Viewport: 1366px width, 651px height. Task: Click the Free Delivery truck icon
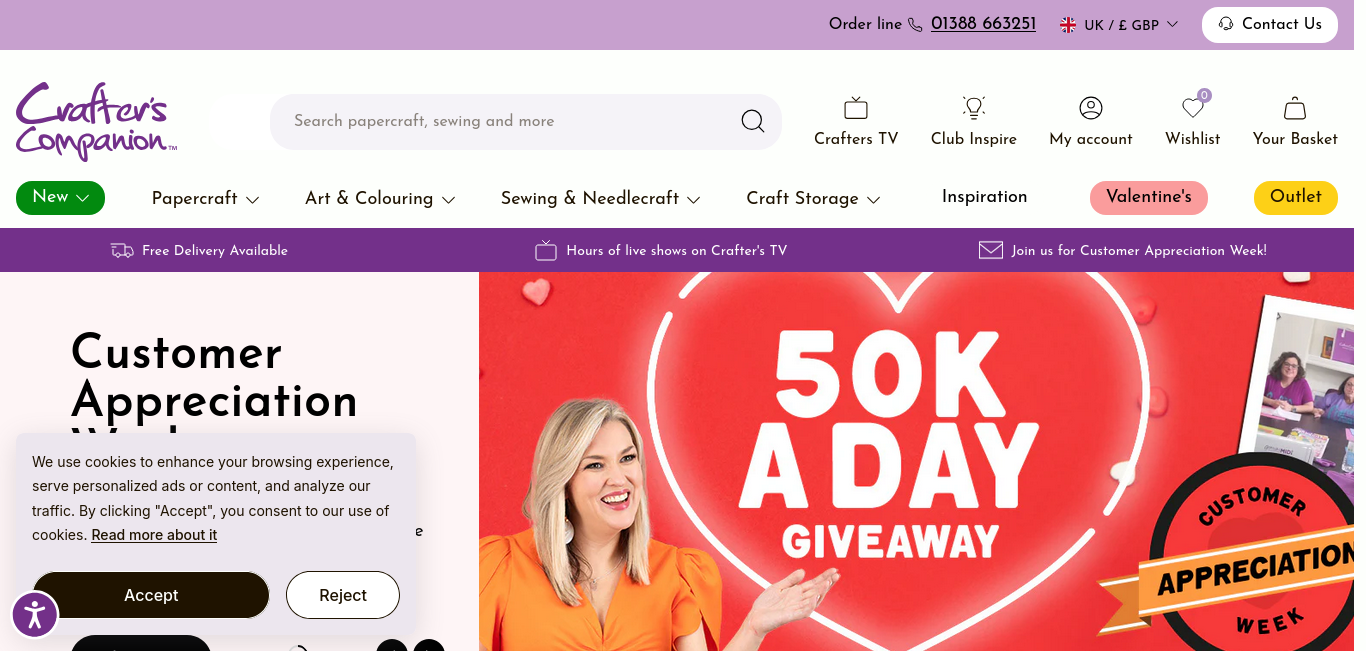tap(122, 250)
